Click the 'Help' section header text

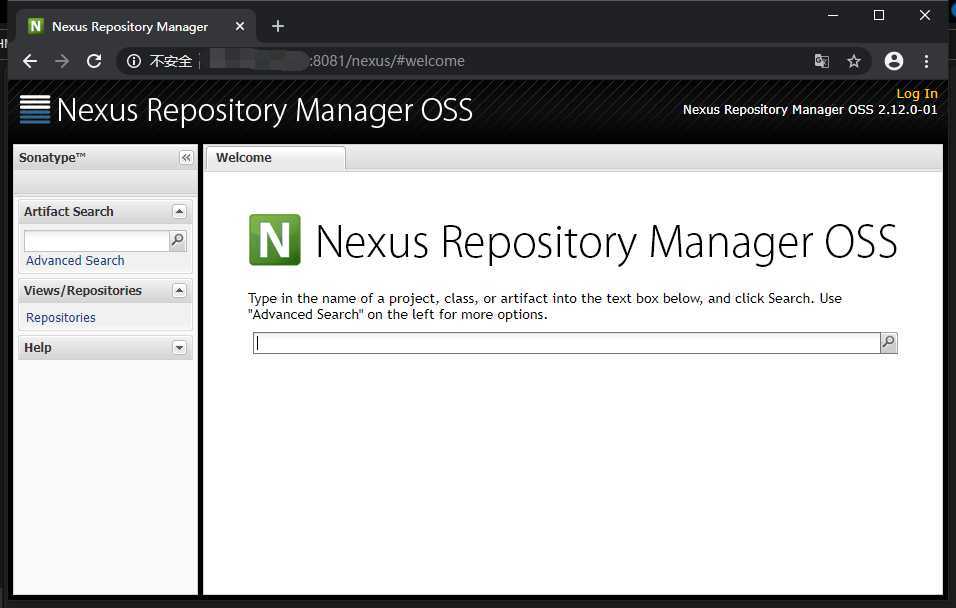[38, 348]
